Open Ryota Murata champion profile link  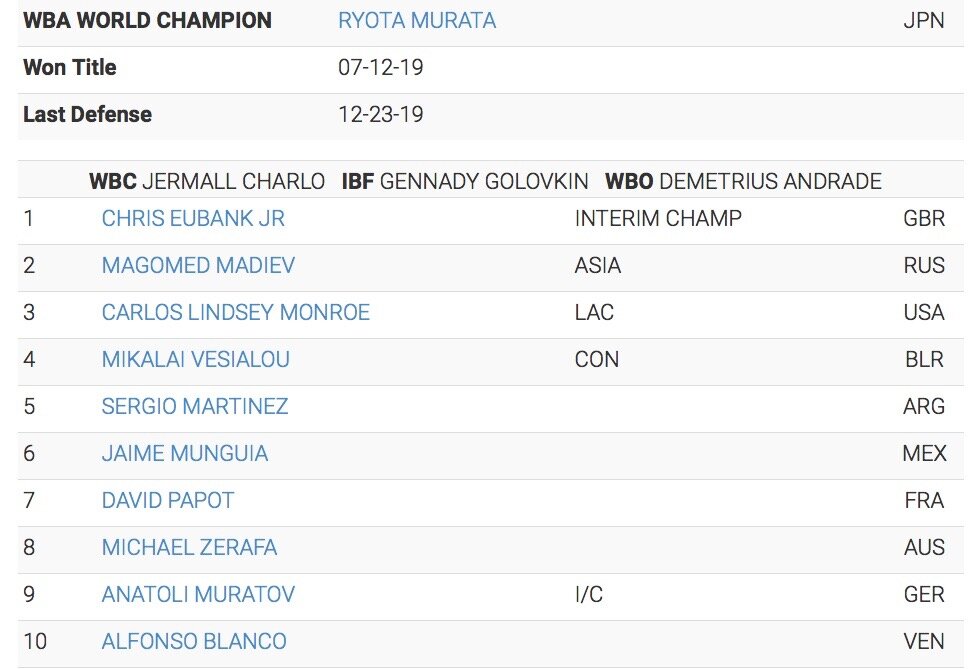[x=417, y=20]
